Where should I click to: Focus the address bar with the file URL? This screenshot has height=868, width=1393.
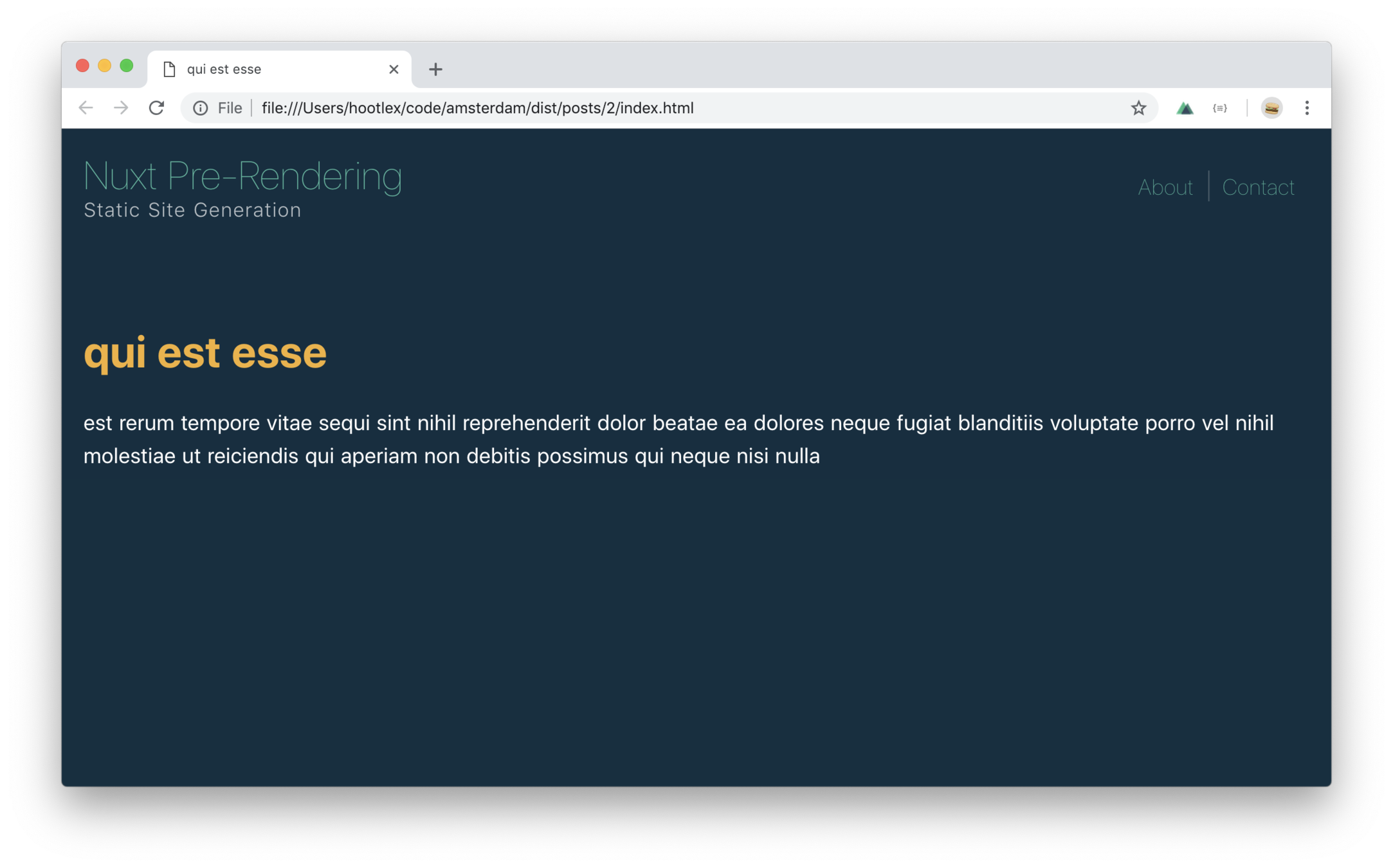click(x=643, y=108)
